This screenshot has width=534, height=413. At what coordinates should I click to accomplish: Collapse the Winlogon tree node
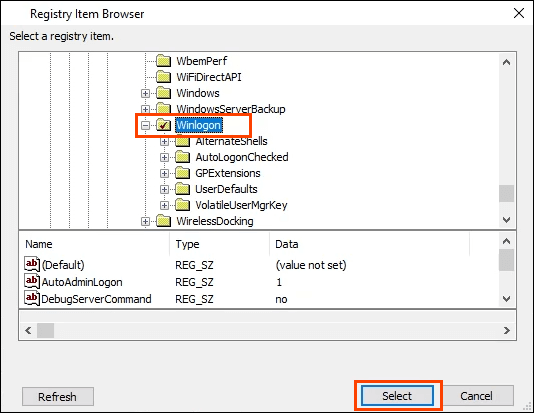[145, 126]
